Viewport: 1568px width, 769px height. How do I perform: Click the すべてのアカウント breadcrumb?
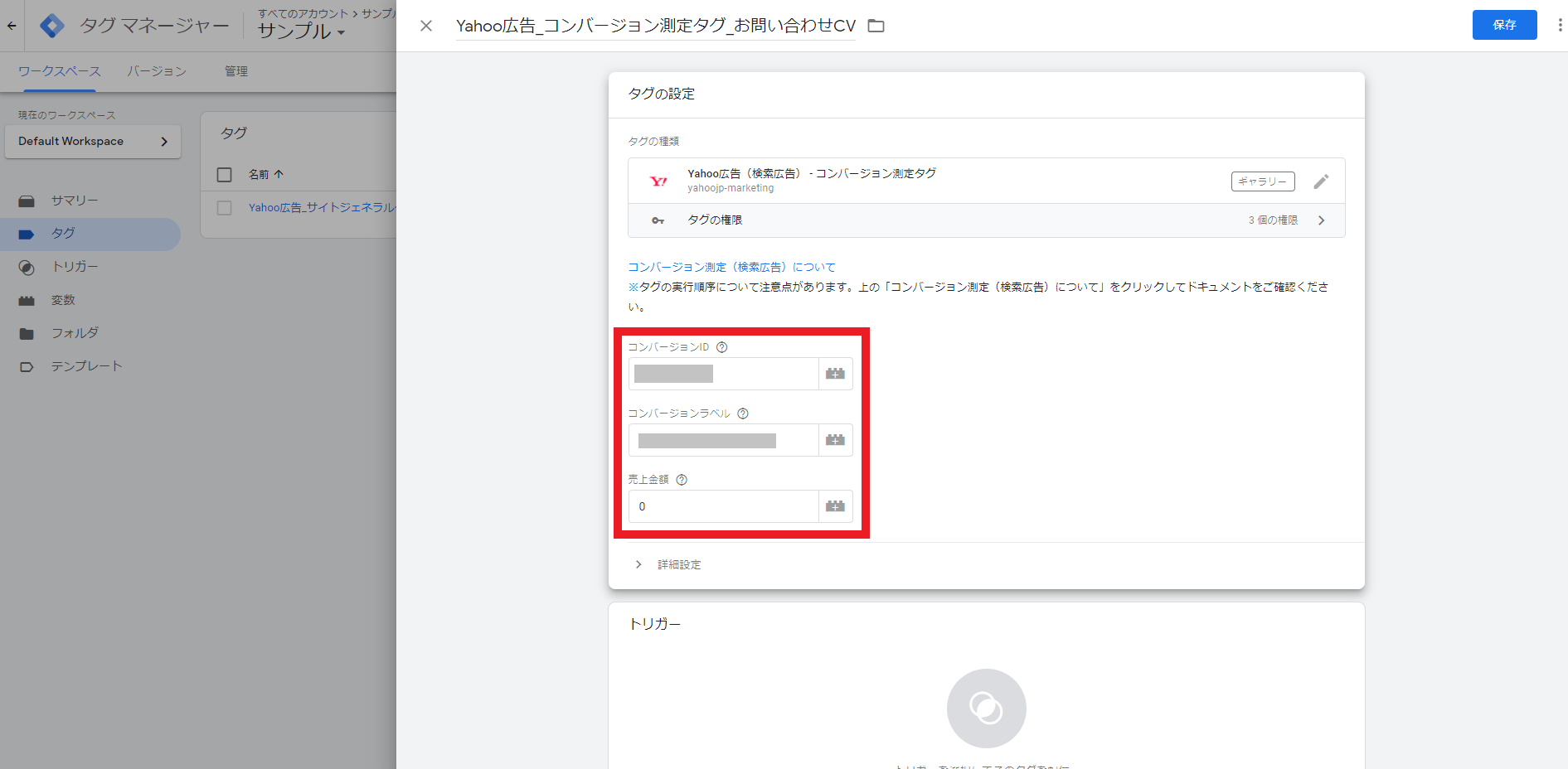pyautogui.click(x=303, y=13)
